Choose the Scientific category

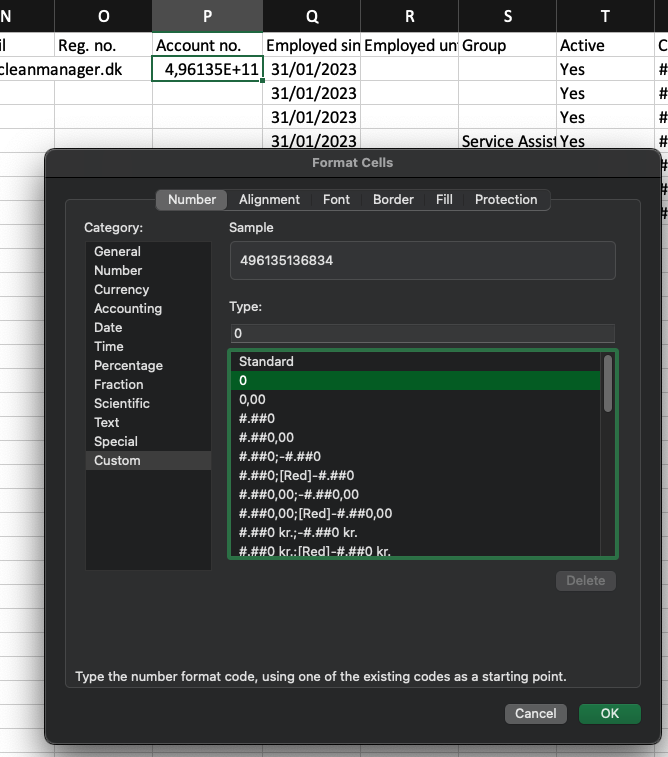122,403
